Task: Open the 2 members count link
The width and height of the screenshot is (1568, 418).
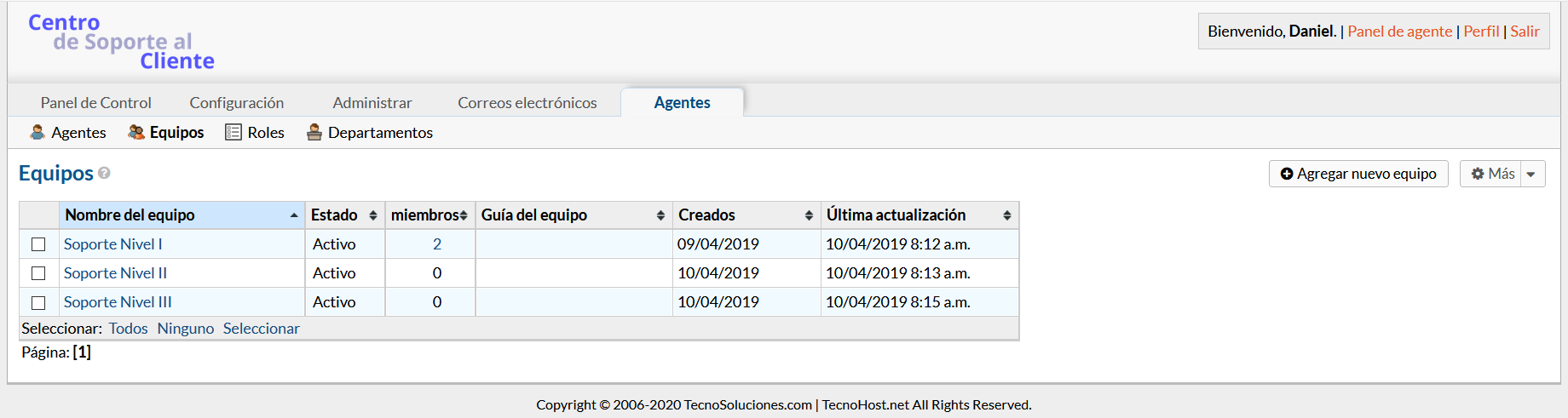Action: pos(437,244)
